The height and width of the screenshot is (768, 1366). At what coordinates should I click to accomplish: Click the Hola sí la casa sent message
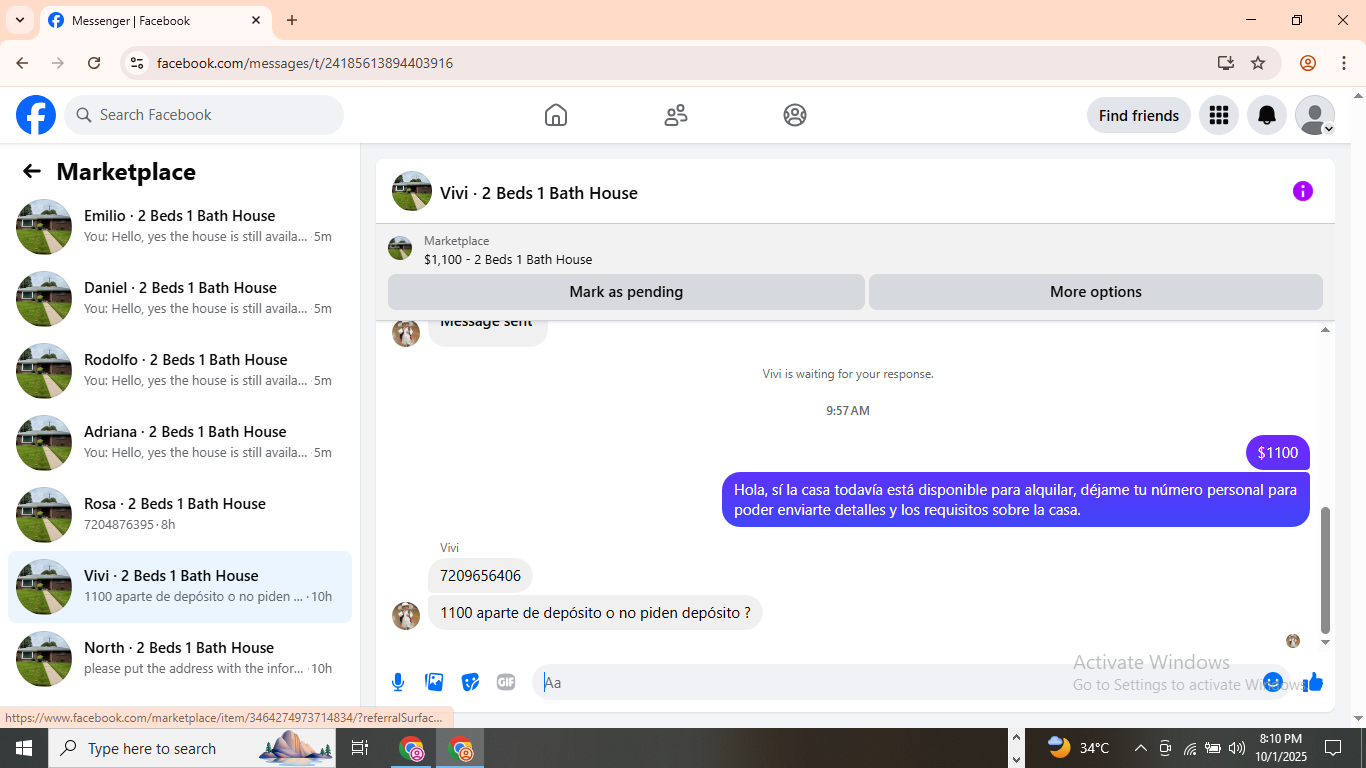(x=1016, y=500)
